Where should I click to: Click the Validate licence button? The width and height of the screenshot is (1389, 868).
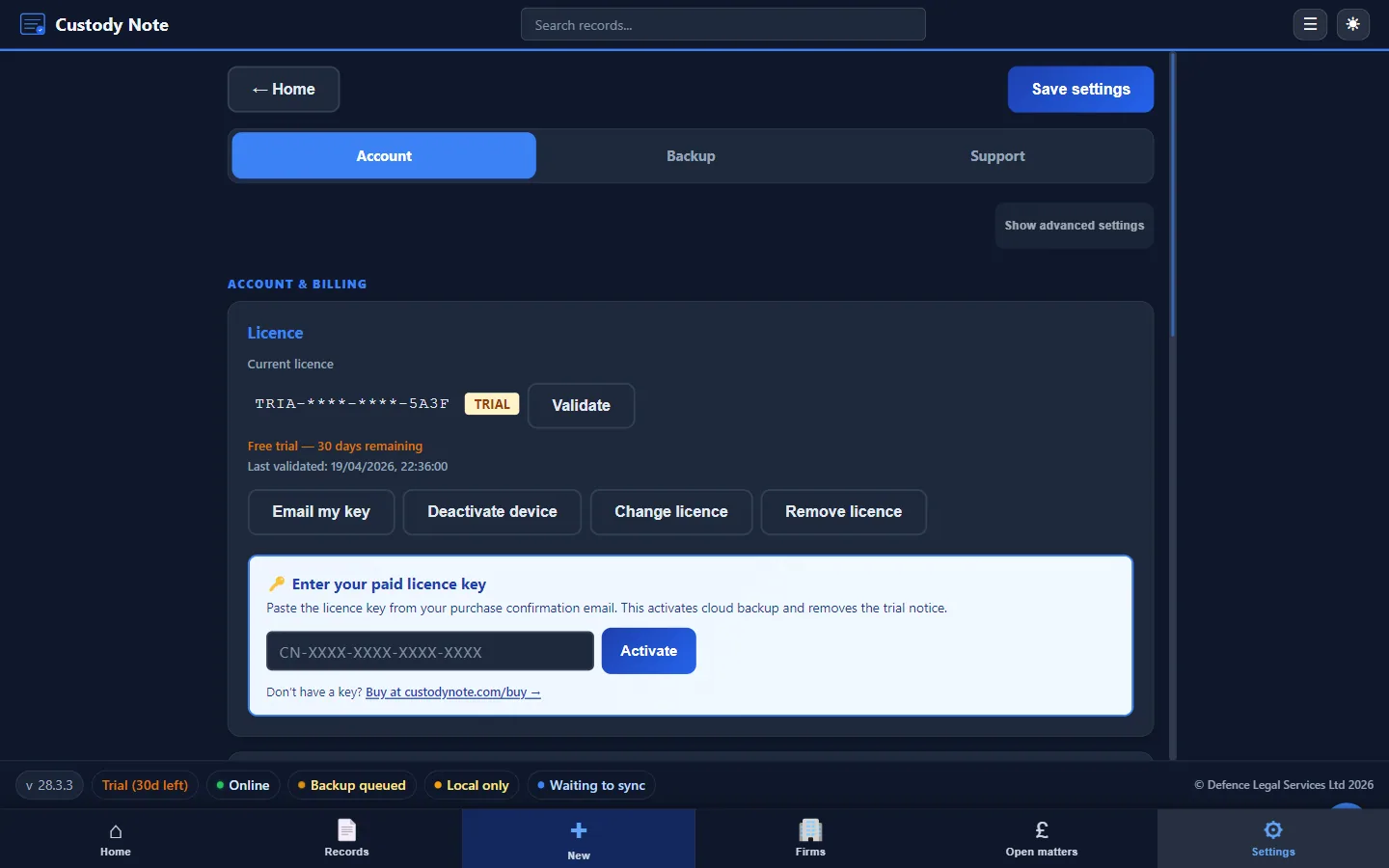tap(581, 405)
